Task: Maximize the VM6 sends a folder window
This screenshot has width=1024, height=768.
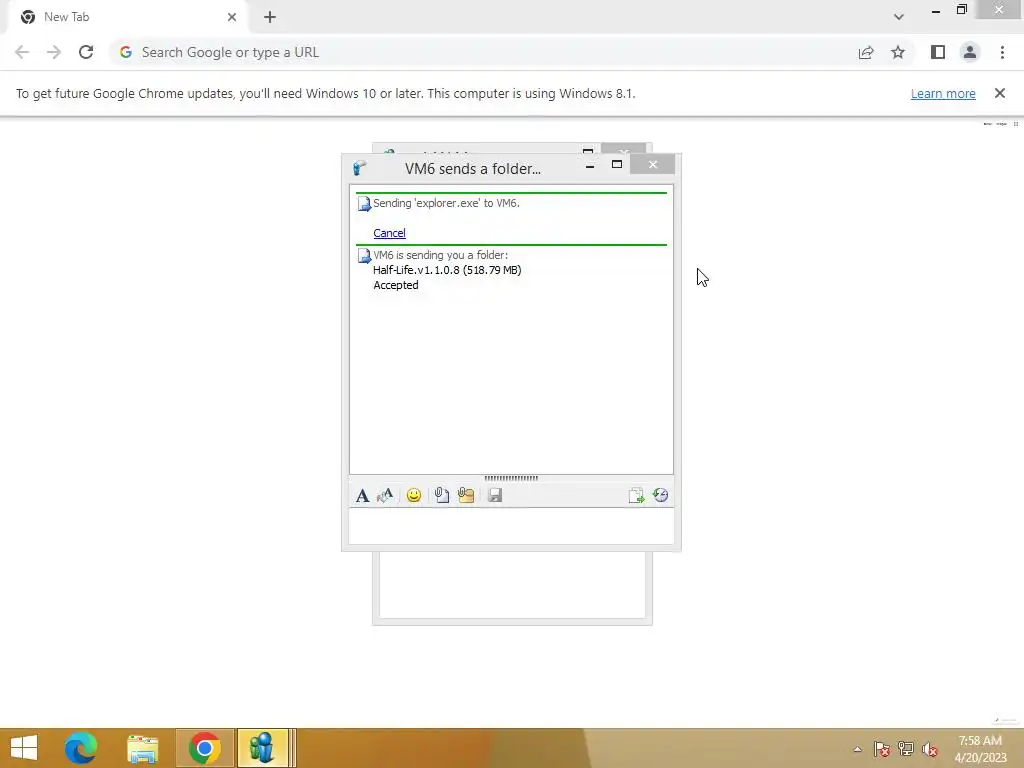Action: tap(616, 165)
